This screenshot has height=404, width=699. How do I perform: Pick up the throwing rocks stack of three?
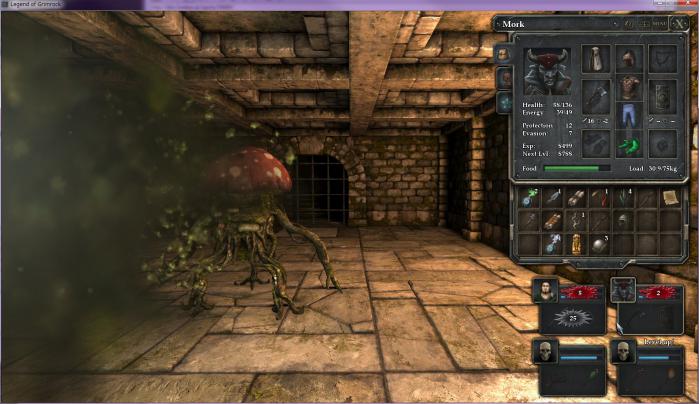coord(599,244)
